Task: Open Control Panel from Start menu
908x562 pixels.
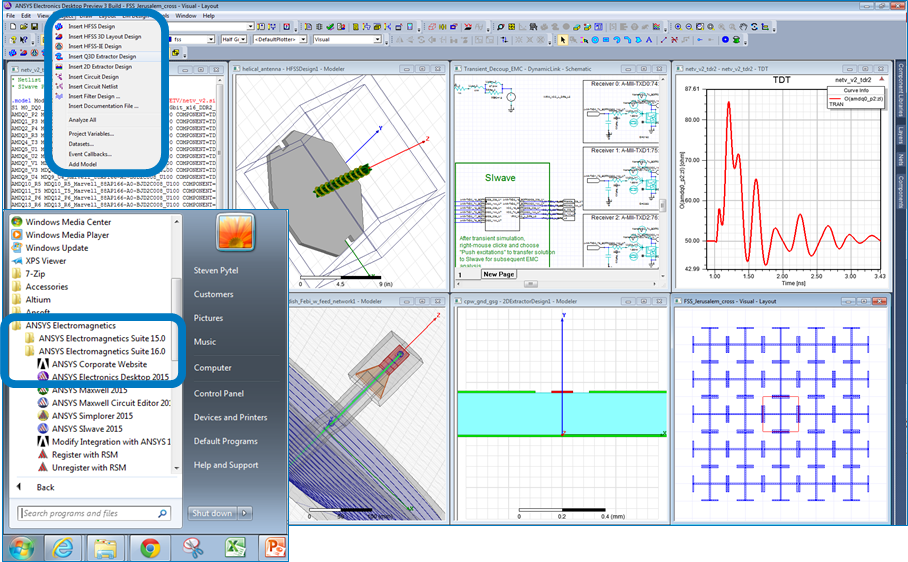Action: [218, 393]
